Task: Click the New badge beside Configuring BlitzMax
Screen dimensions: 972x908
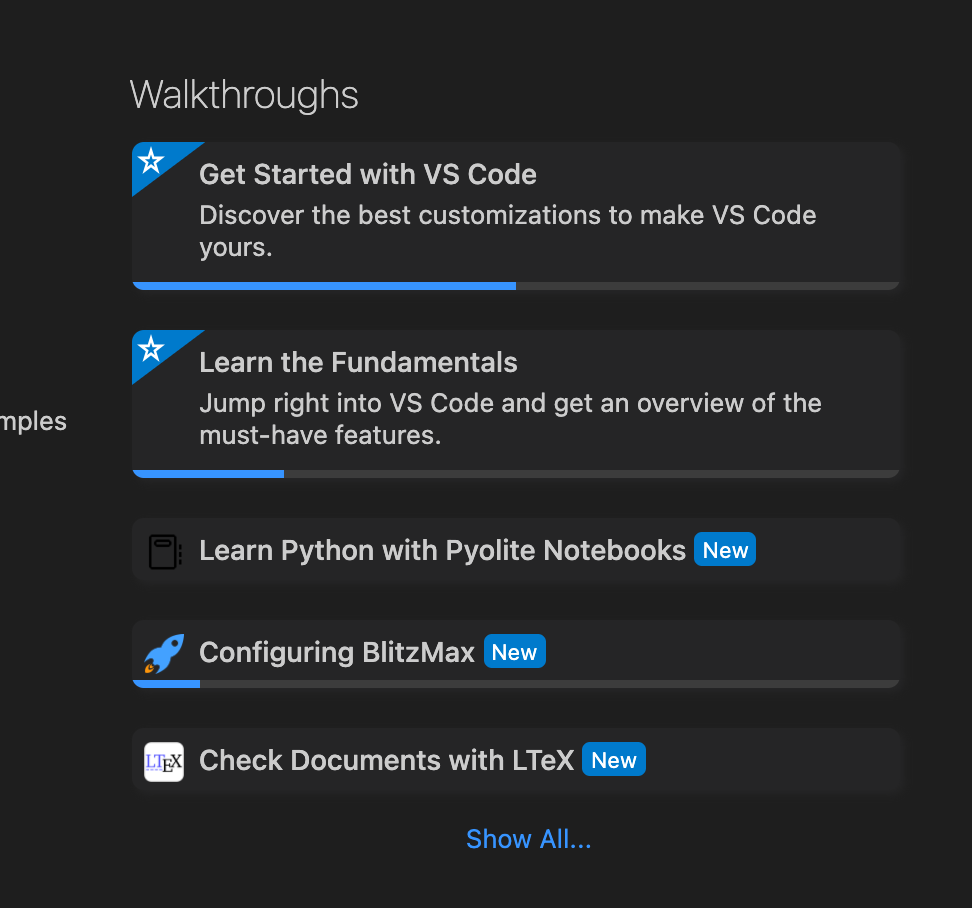Action: (x=514, y=653)
